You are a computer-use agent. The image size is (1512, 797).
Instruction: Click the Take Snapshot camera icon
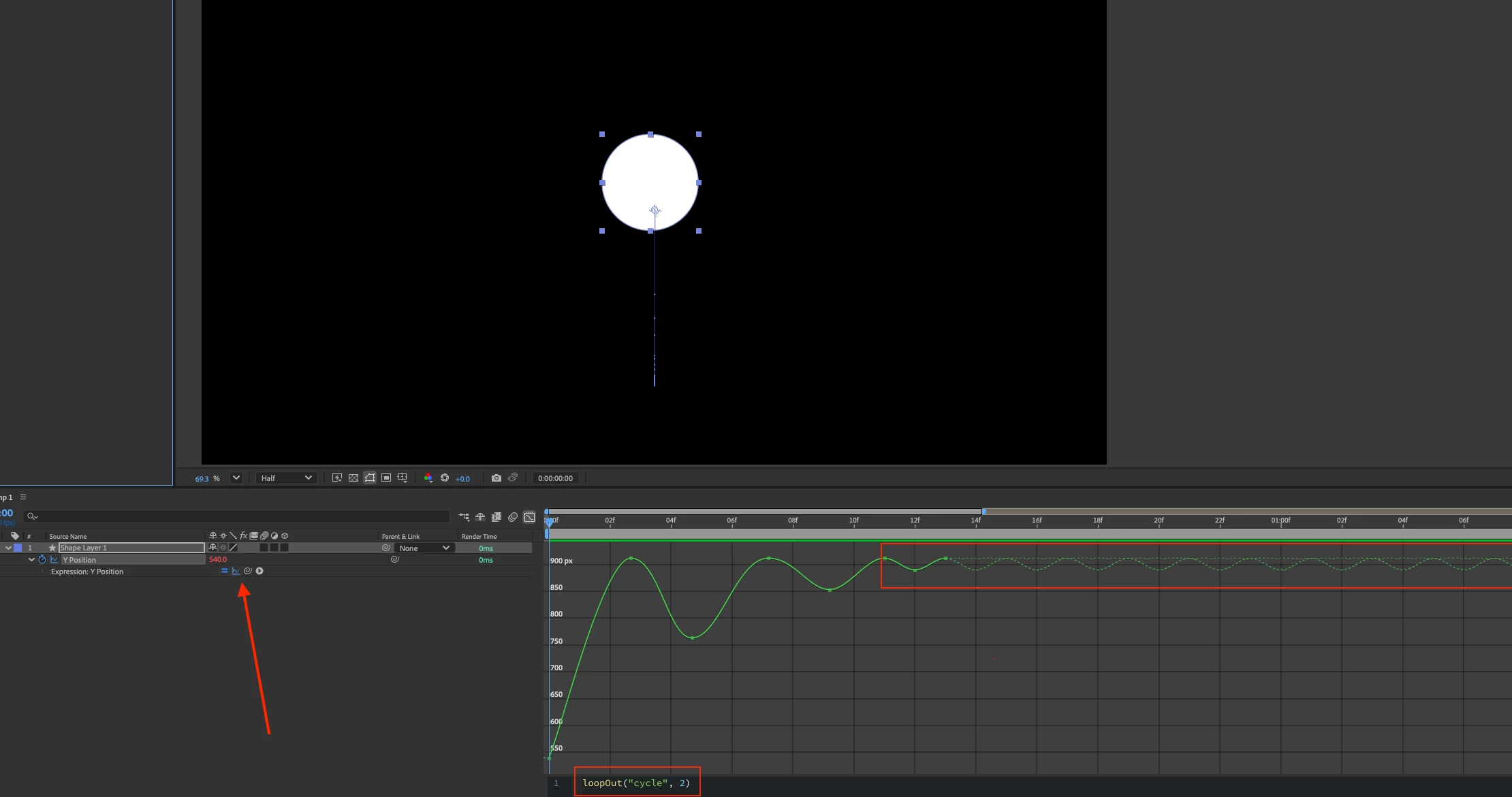point(497,478)
